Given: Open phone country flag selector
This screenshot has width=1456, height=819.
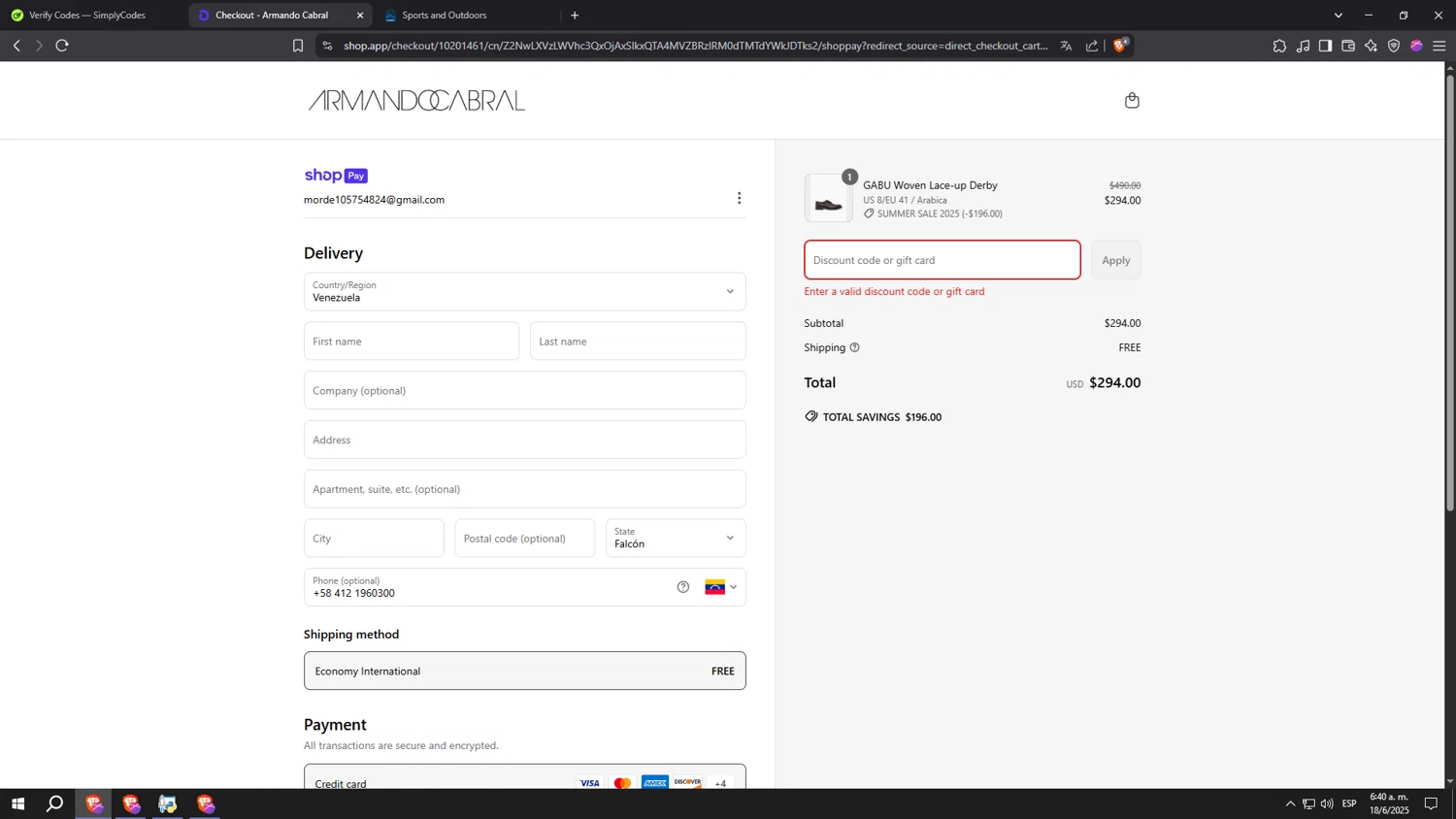Looking at the screenshot, I should point(720,587).
